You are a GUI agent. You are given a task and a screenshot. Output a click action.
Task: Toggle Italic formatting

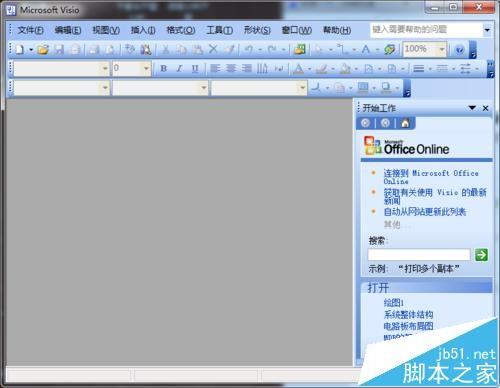(179, 68)
